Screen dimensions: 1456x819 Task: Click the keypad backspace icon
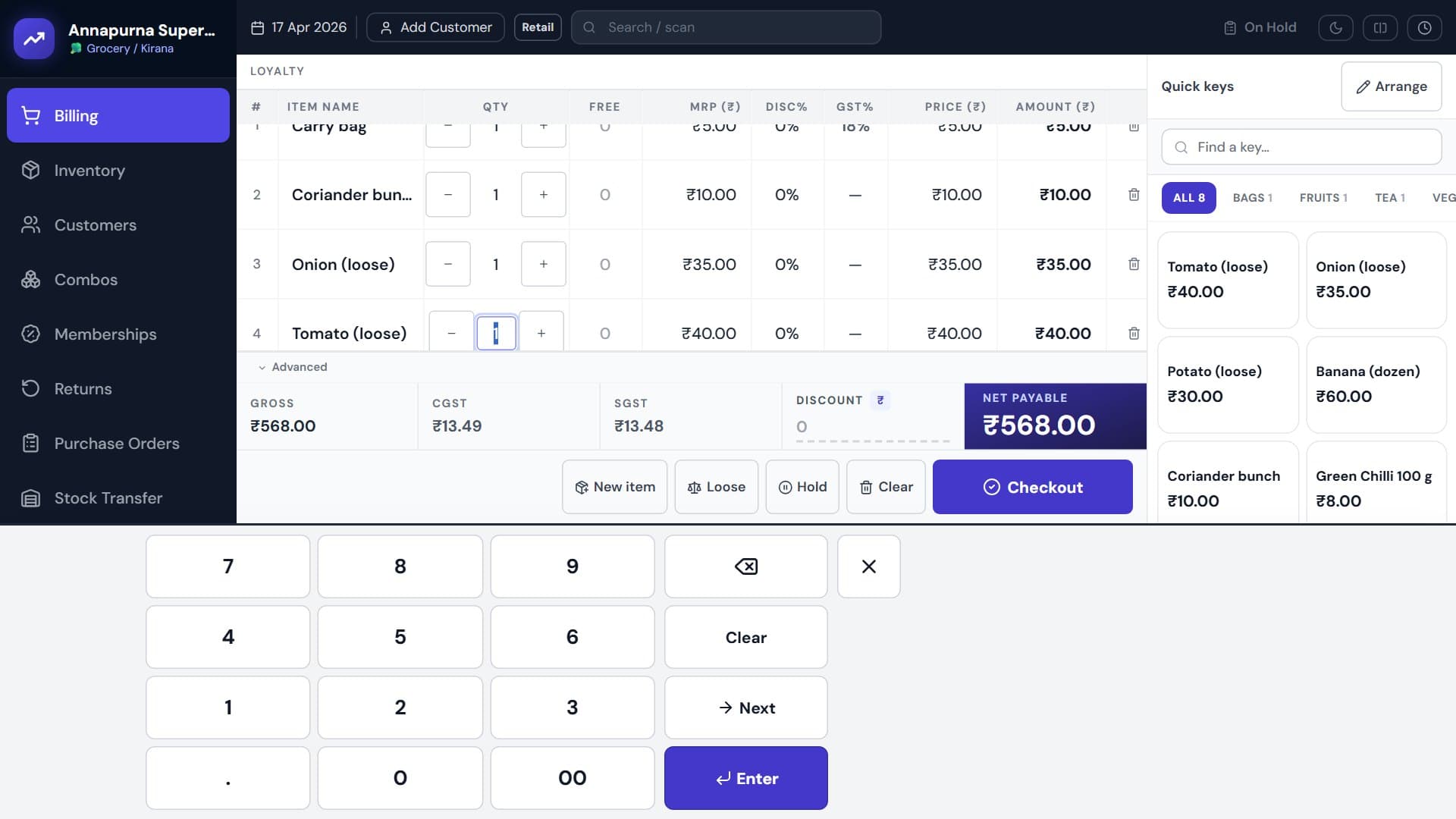pyautogui.click(x=746, y=566)
